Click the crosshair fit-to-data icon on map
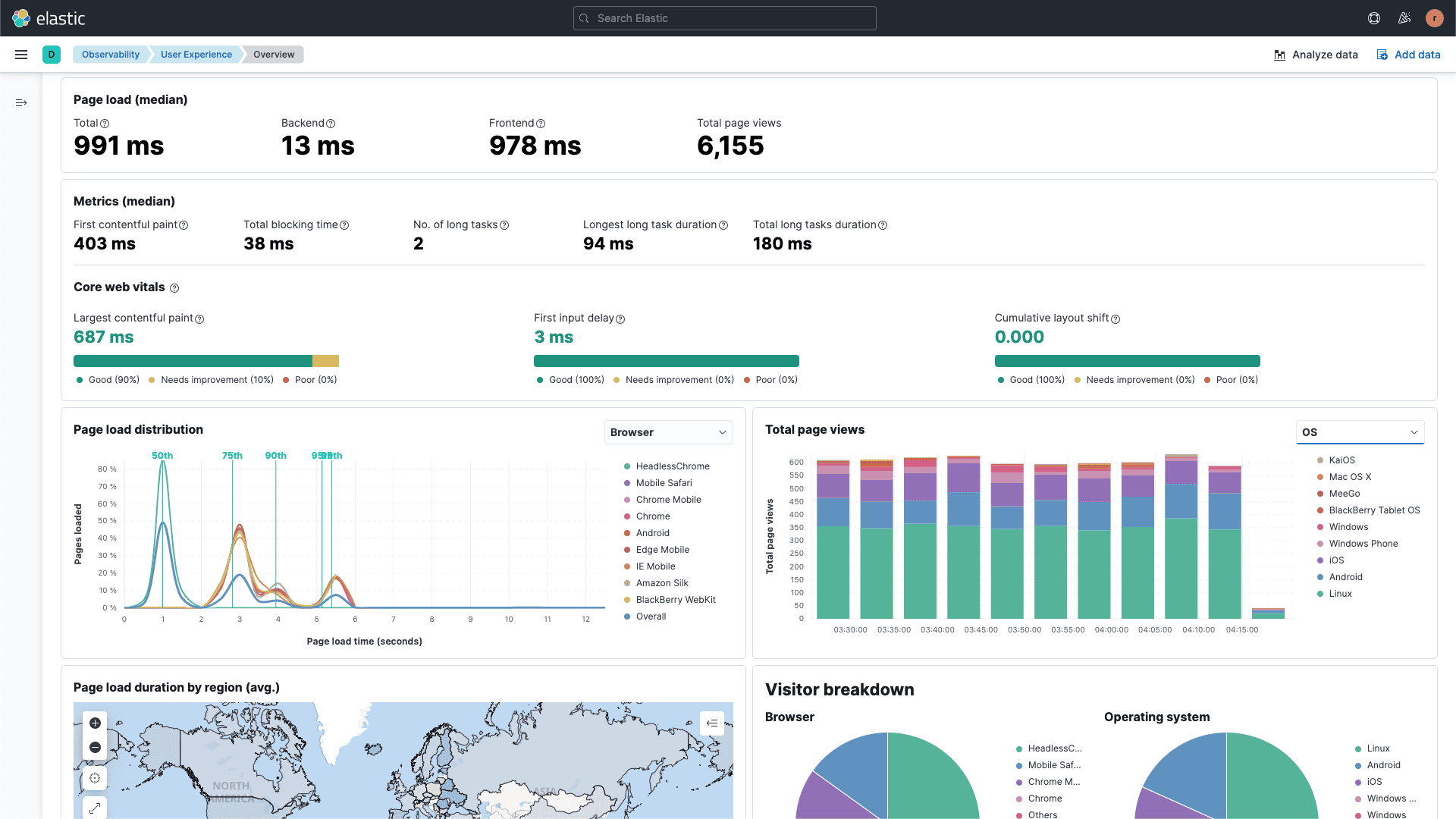Screen dimensions: 1456x819 [x=95, y=777]
